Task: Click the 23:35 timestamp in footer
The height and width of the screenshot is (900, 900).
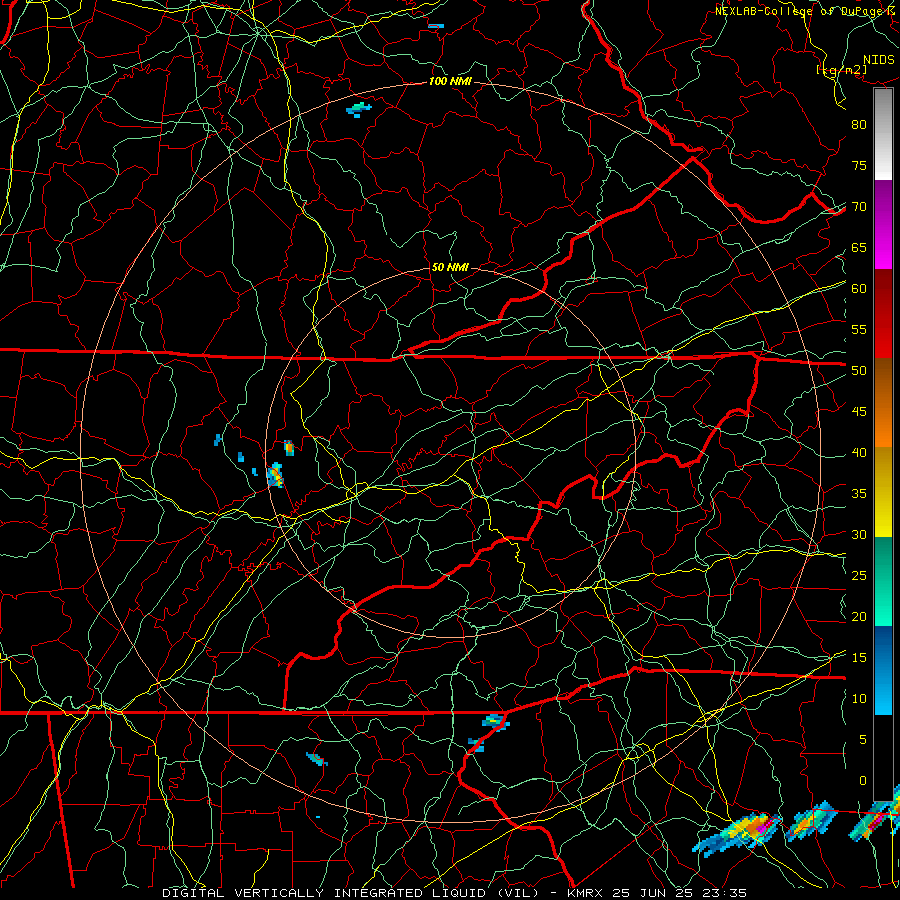Action: coord(725,893)
